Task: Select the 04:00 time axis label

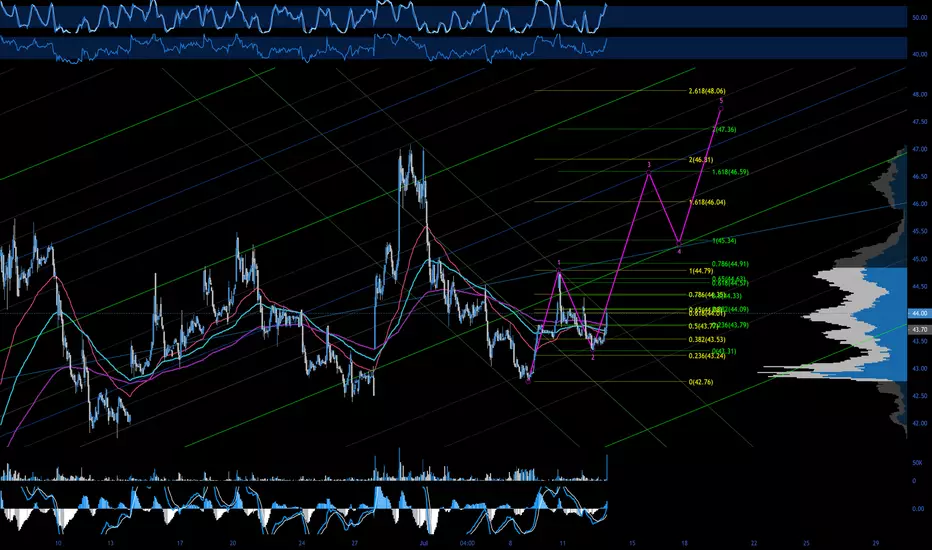Action: coord(467,543)
